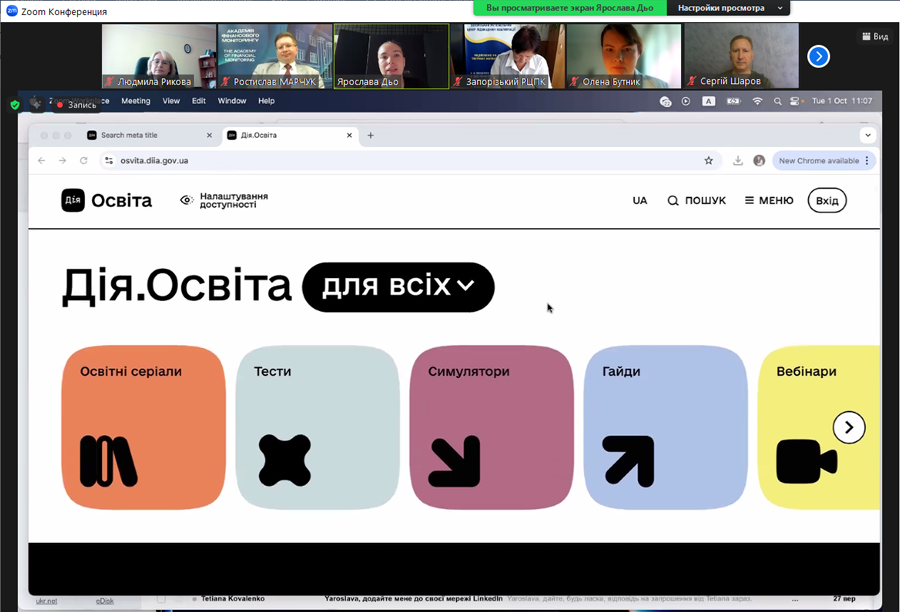Select Ярослава Дьо video thumbnail
The width and height of the screenshot is (900, 612).
(x=391, y=56)
